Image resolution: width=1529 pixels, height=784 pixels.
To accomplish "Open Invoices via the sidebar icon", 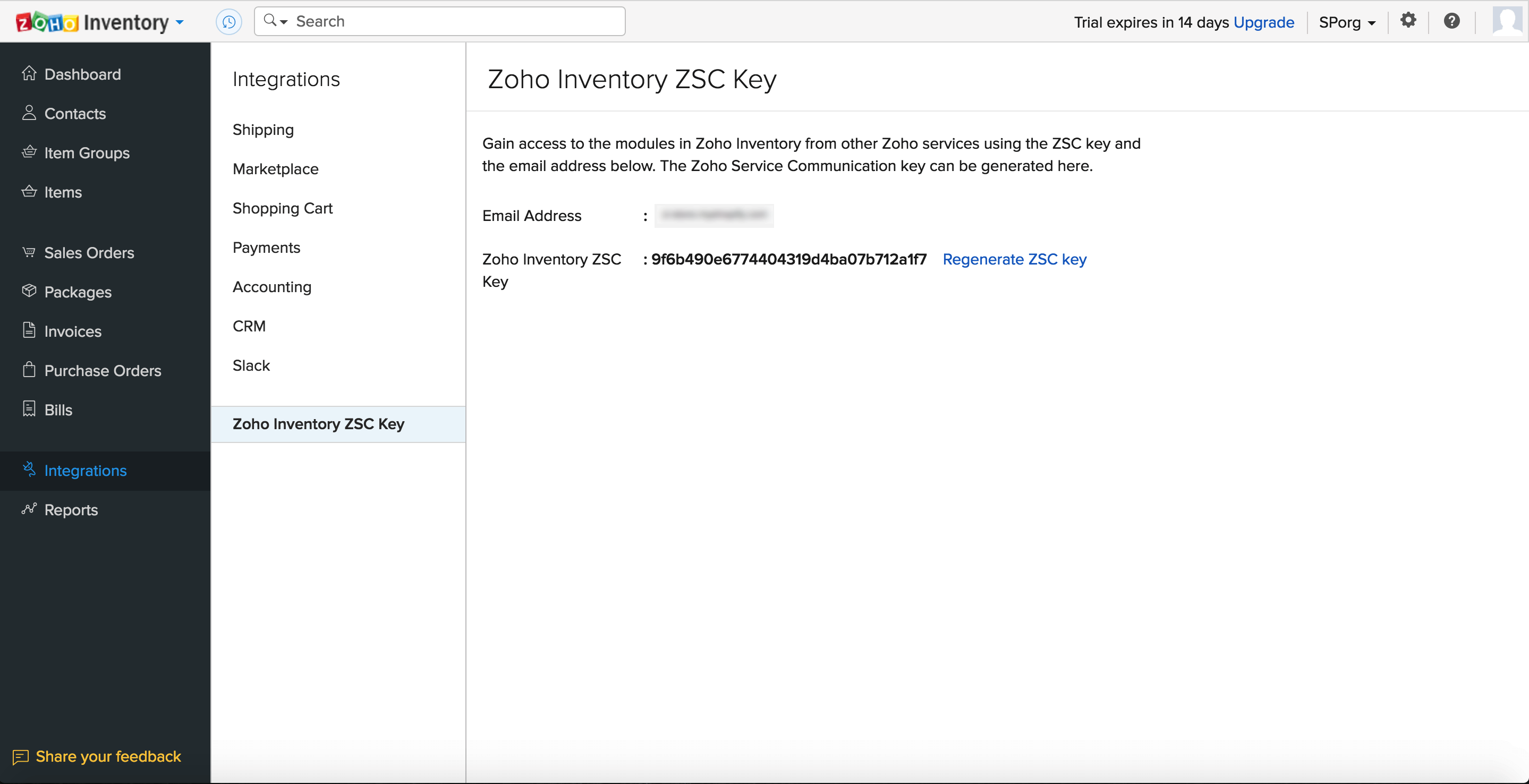I will pos(30,331).
